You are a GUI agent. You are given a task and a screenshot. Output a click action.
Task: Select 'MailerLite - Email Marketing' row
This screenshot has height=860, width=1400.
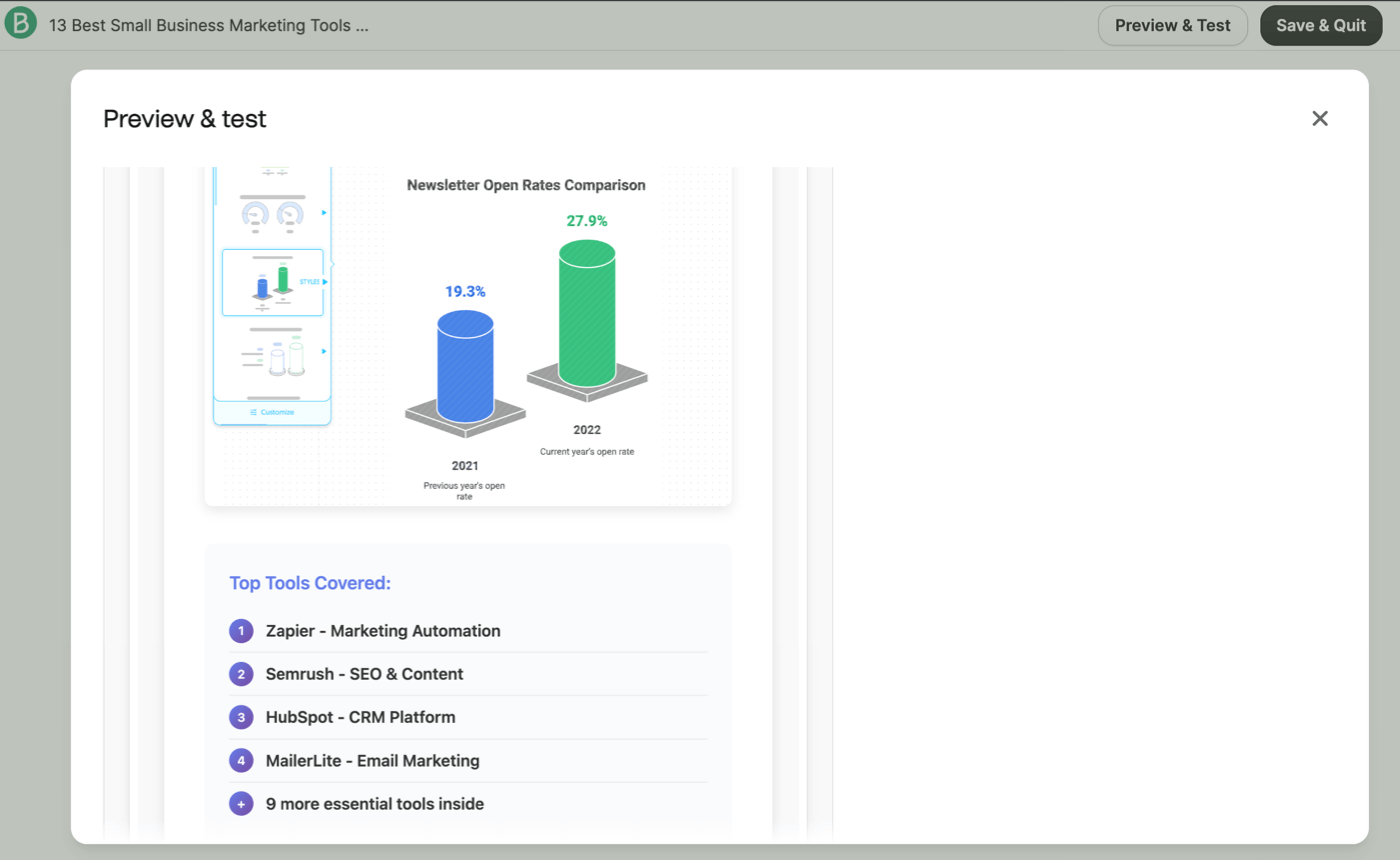point(468,760)
